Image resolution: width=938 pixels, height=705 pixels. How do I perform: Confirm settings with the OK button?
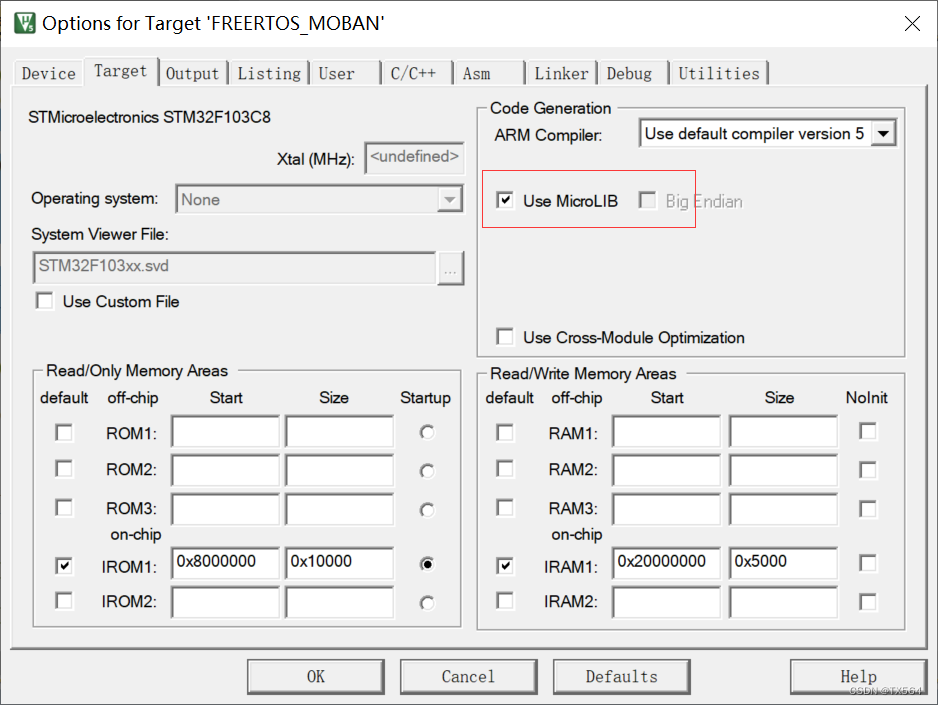point(316,677)
